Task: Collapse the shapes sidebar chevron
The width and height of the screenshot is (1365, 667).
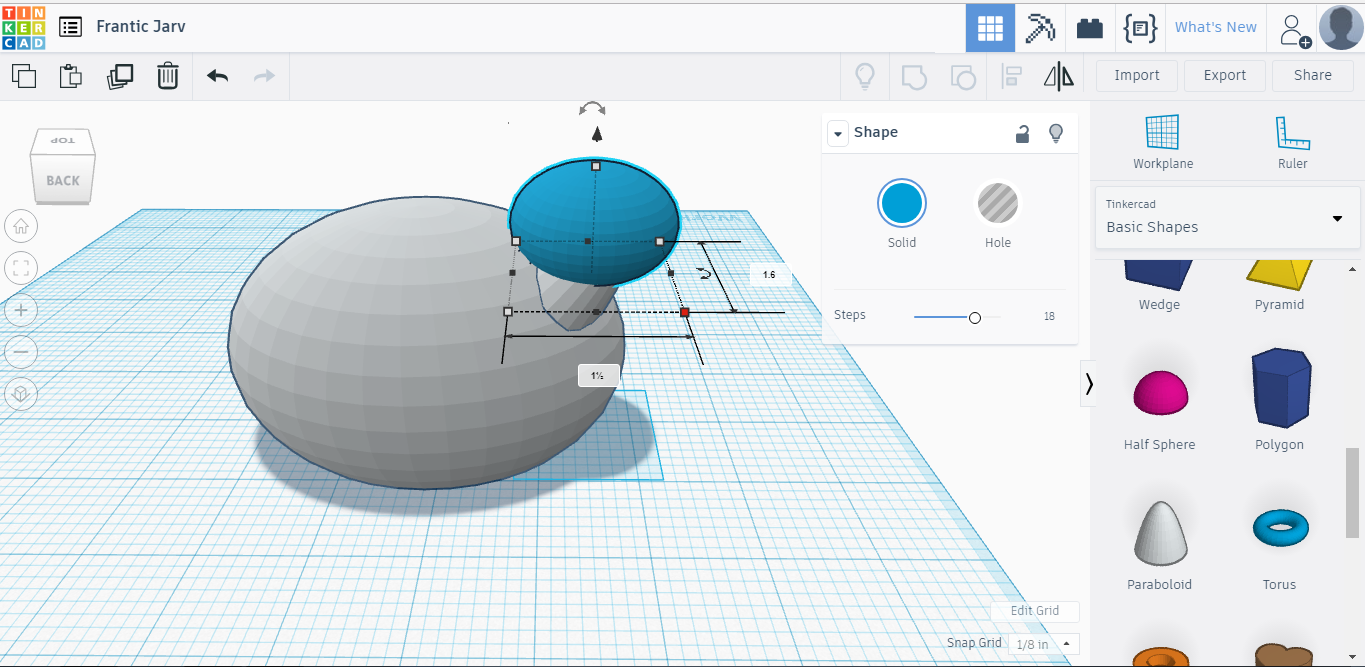Action: pos(1089,384)
